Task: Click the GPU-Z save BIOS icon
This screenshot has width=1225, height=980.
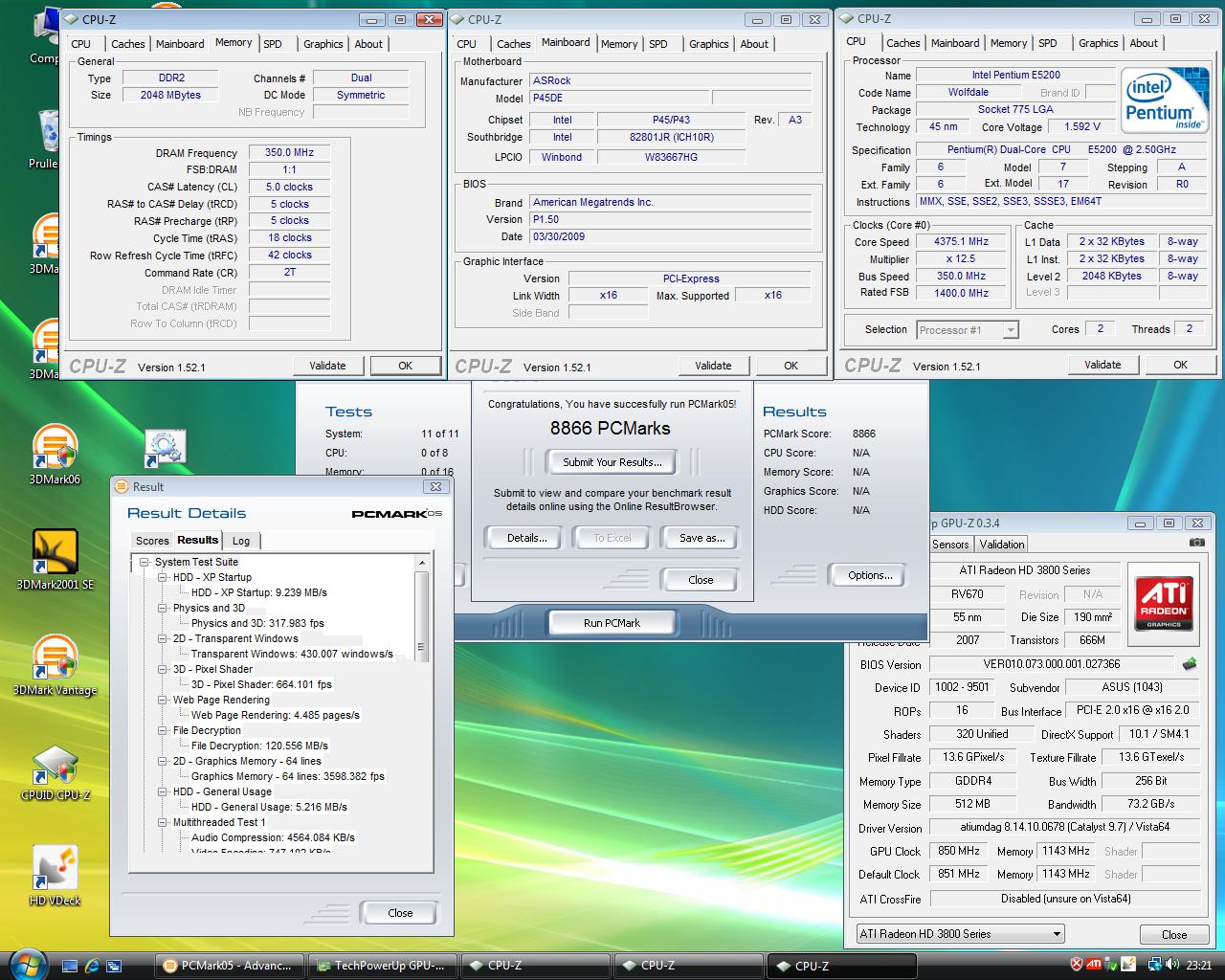Action: (x=1190, y=663)
